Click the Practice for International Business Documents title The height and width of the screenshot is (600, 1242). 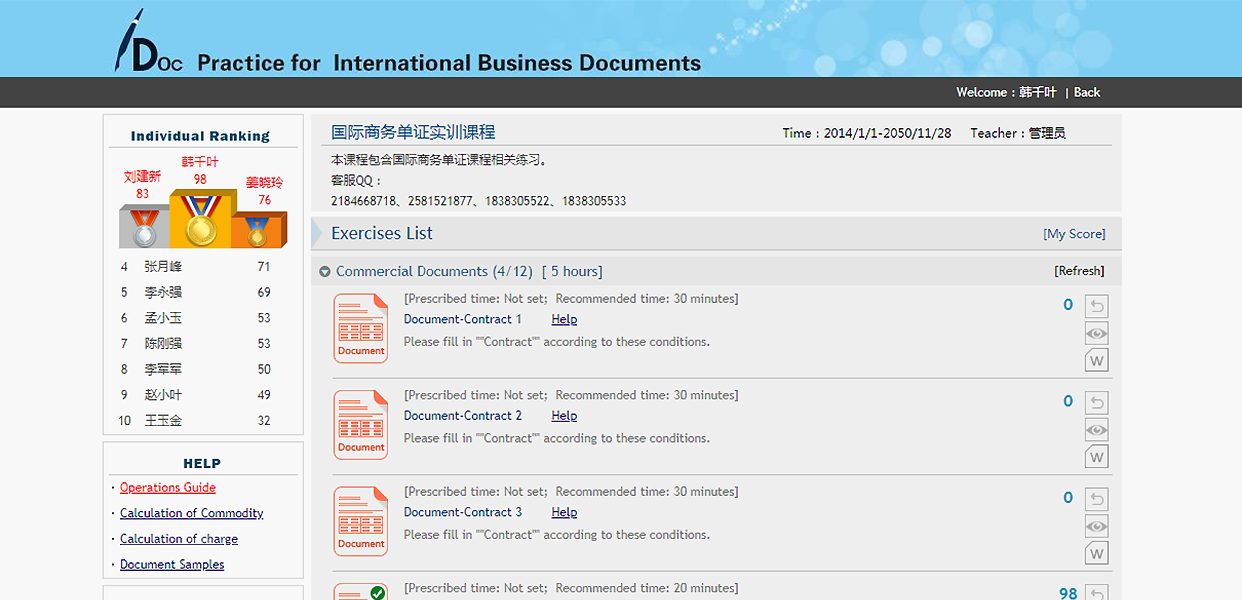(x=449, y=63)
